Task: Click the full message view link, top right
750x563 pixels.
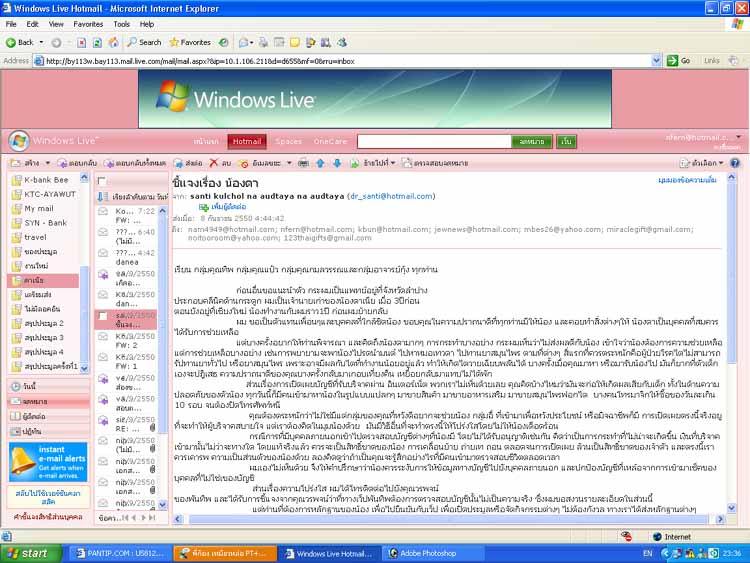Action: pos(687,180)
